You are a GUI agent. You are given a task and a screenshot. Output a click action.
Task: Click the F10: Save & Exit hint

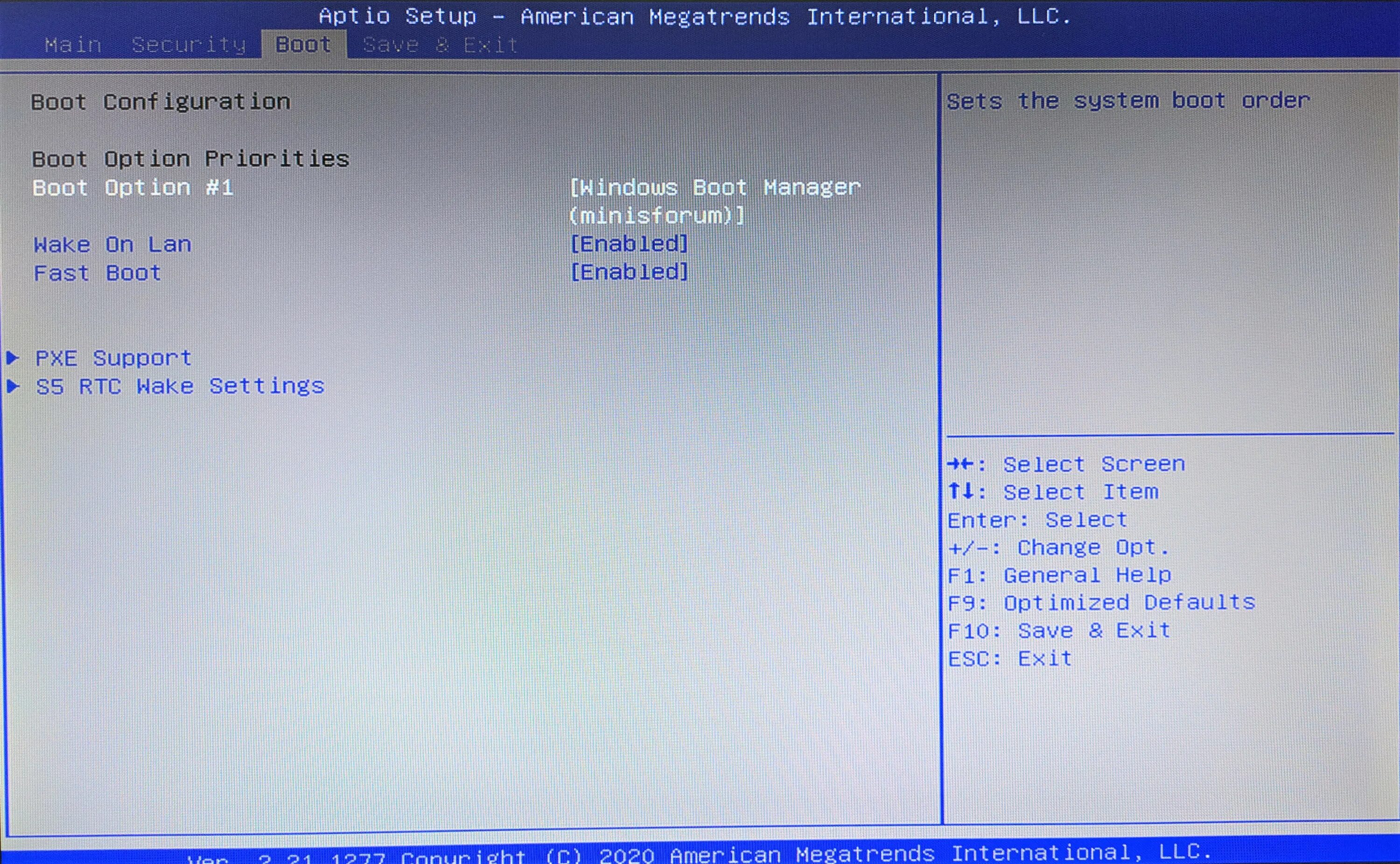[x=1059, y=630]
